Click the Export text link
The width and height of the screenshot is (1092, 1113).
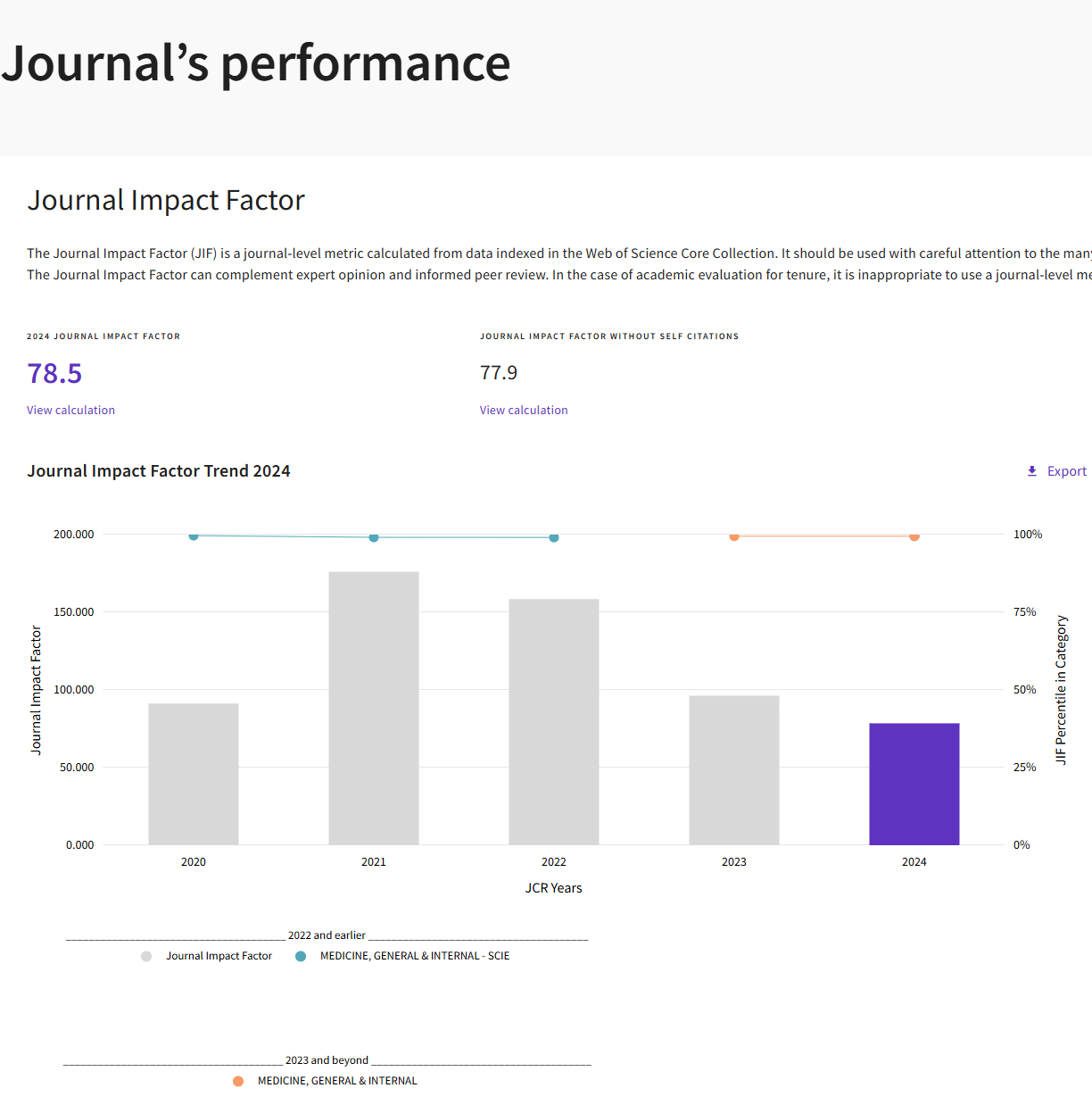(1066, 471)
